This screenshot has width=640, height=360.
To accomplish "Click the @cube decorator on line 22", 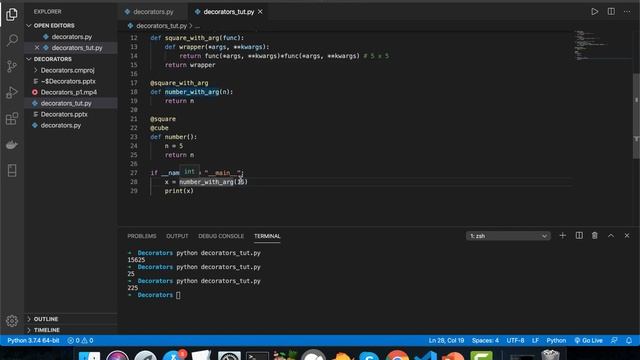I will pos(159,128).
